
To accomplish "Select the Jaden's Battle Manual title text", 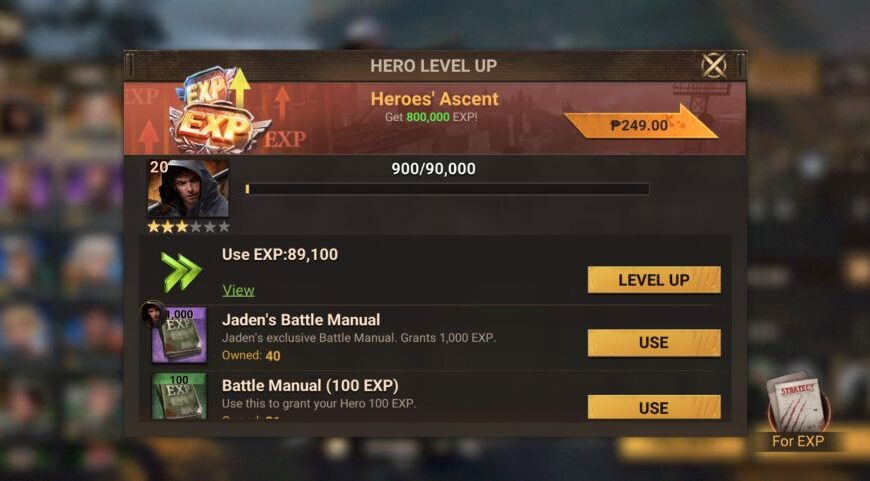I will (x=301, y=320).
